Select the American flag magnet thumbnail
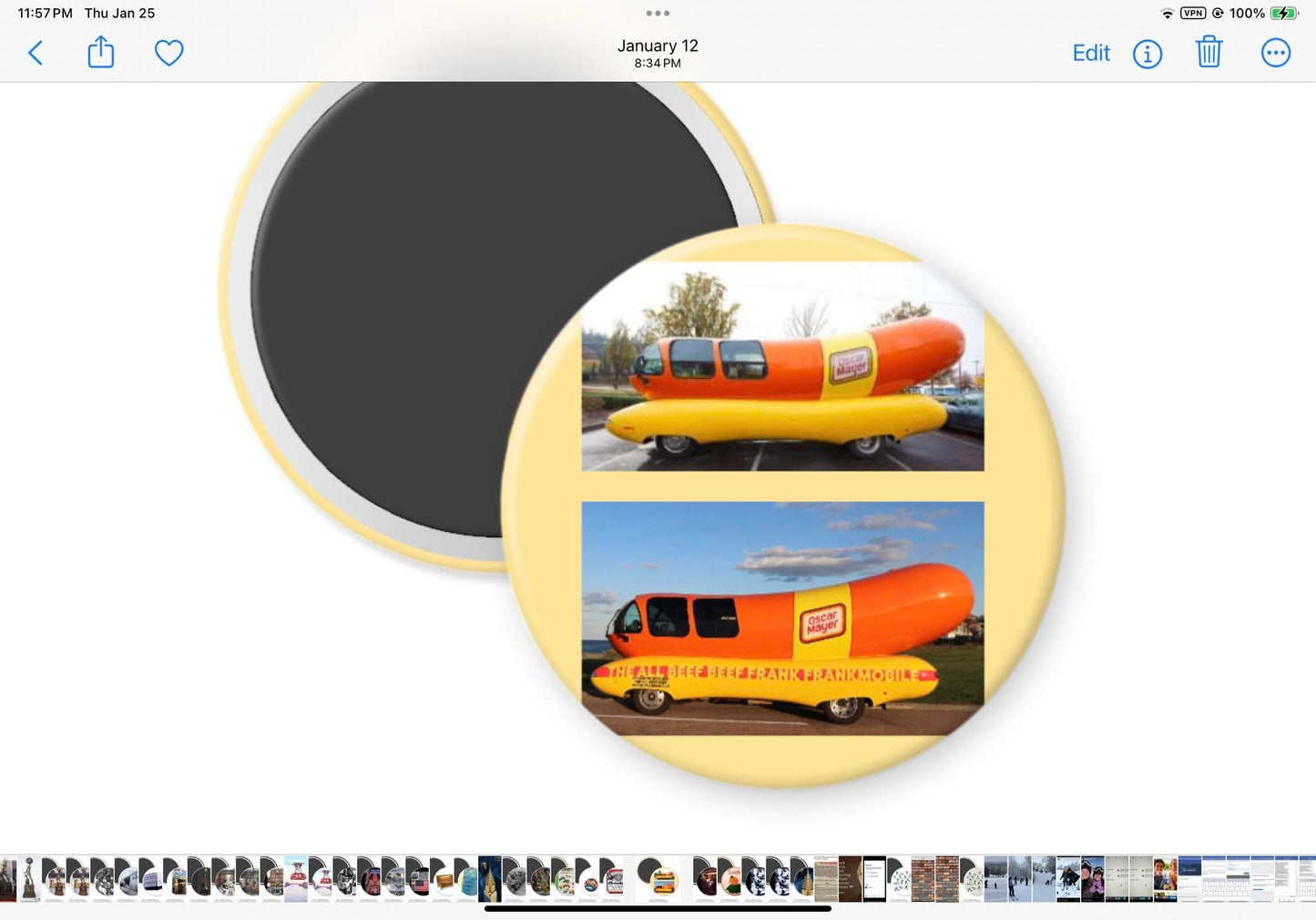The width and height of the screenshot is (1316, 920). (418, 879)
